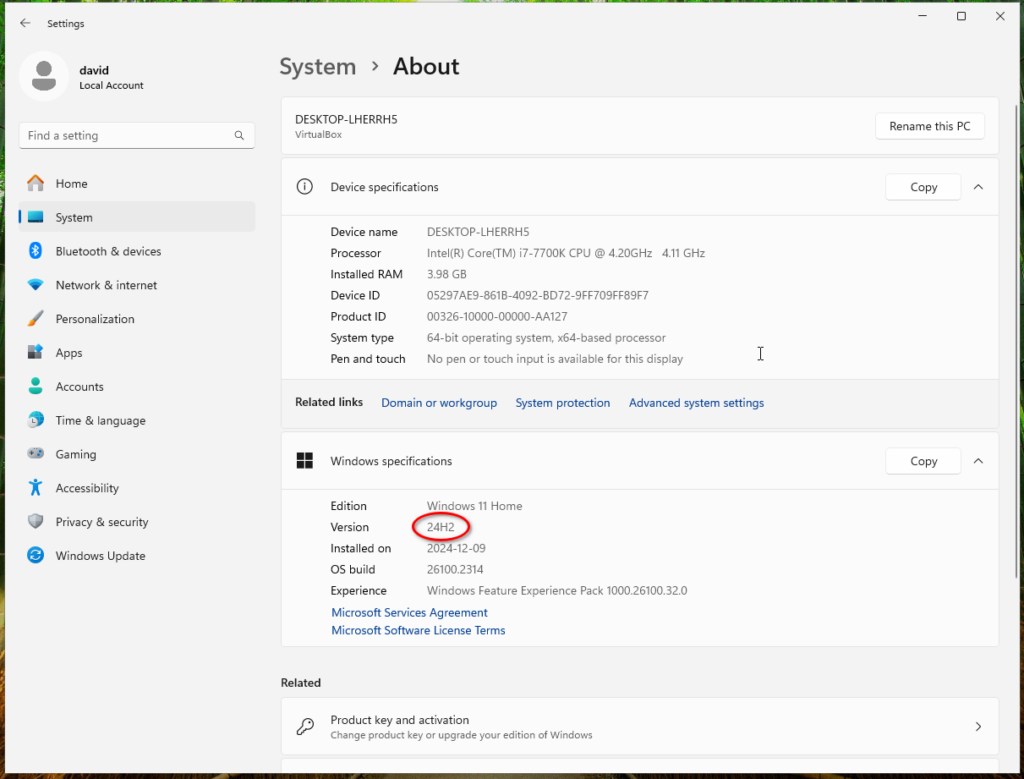The image size is (1024, 779).
Task: Click the System monitor icon
Action: (x=35, y=217)
